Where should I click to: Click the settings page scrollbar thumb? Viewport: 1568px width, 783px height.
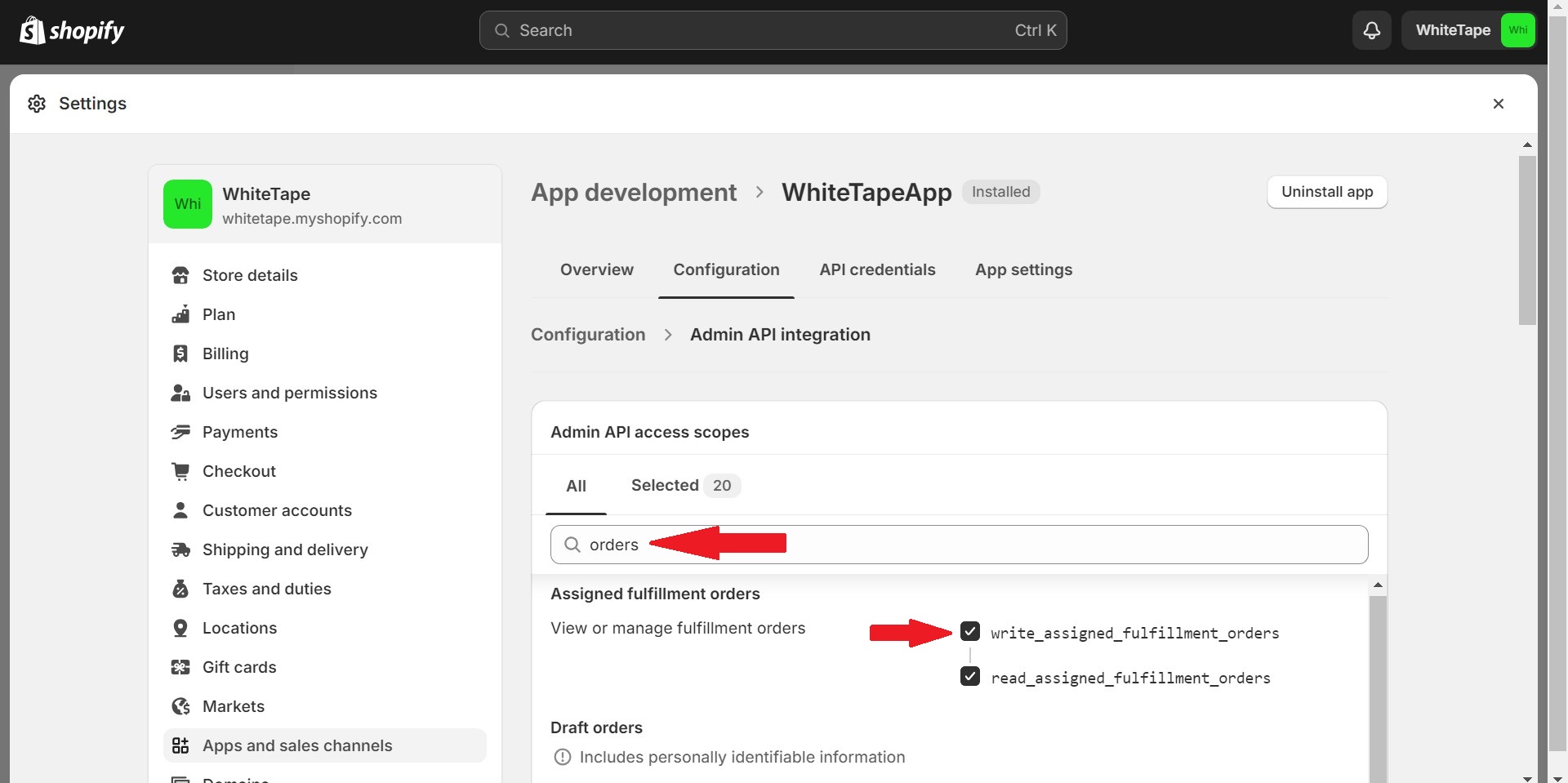1527,241
